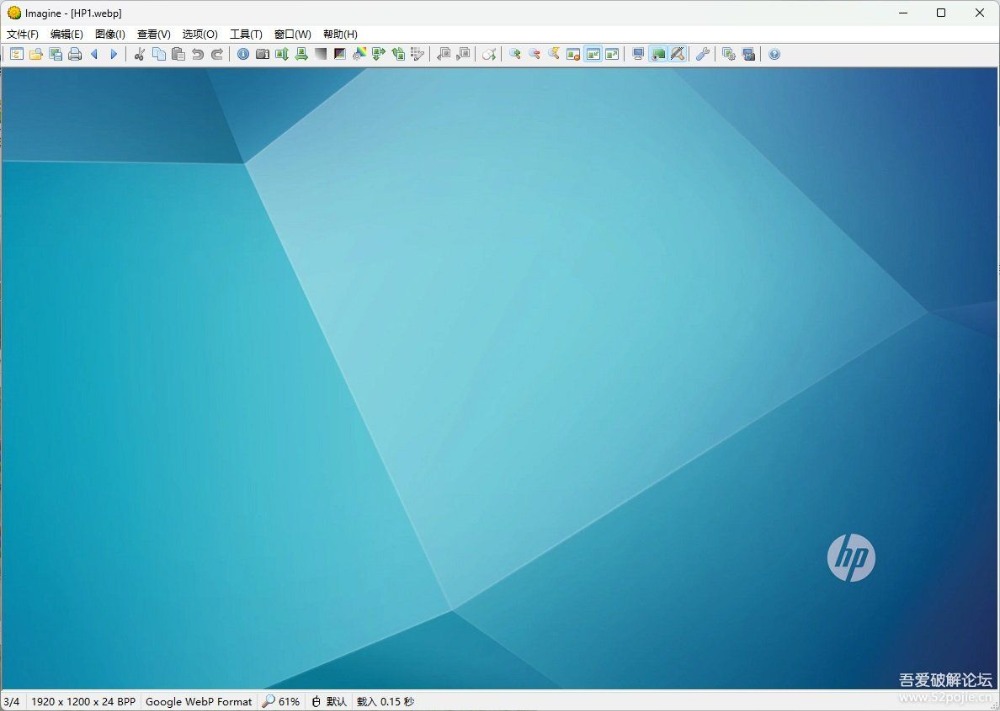1000x711 pixels.
Task: Click the cut scissors icon
Action: [x=140, y=54]
